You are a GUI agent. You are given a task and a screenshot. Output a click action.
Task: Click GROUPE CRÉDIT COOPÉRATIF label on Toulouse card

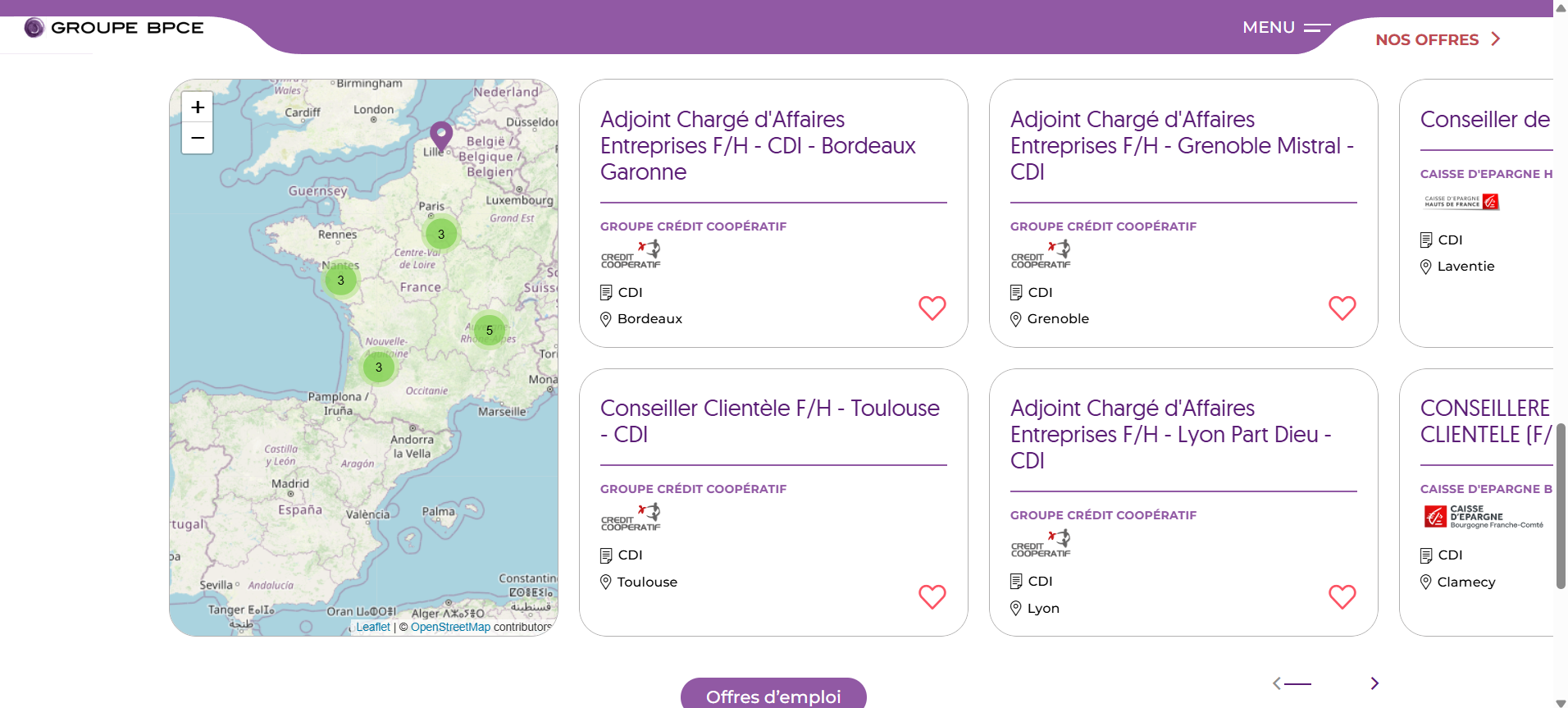pos(693,489)
